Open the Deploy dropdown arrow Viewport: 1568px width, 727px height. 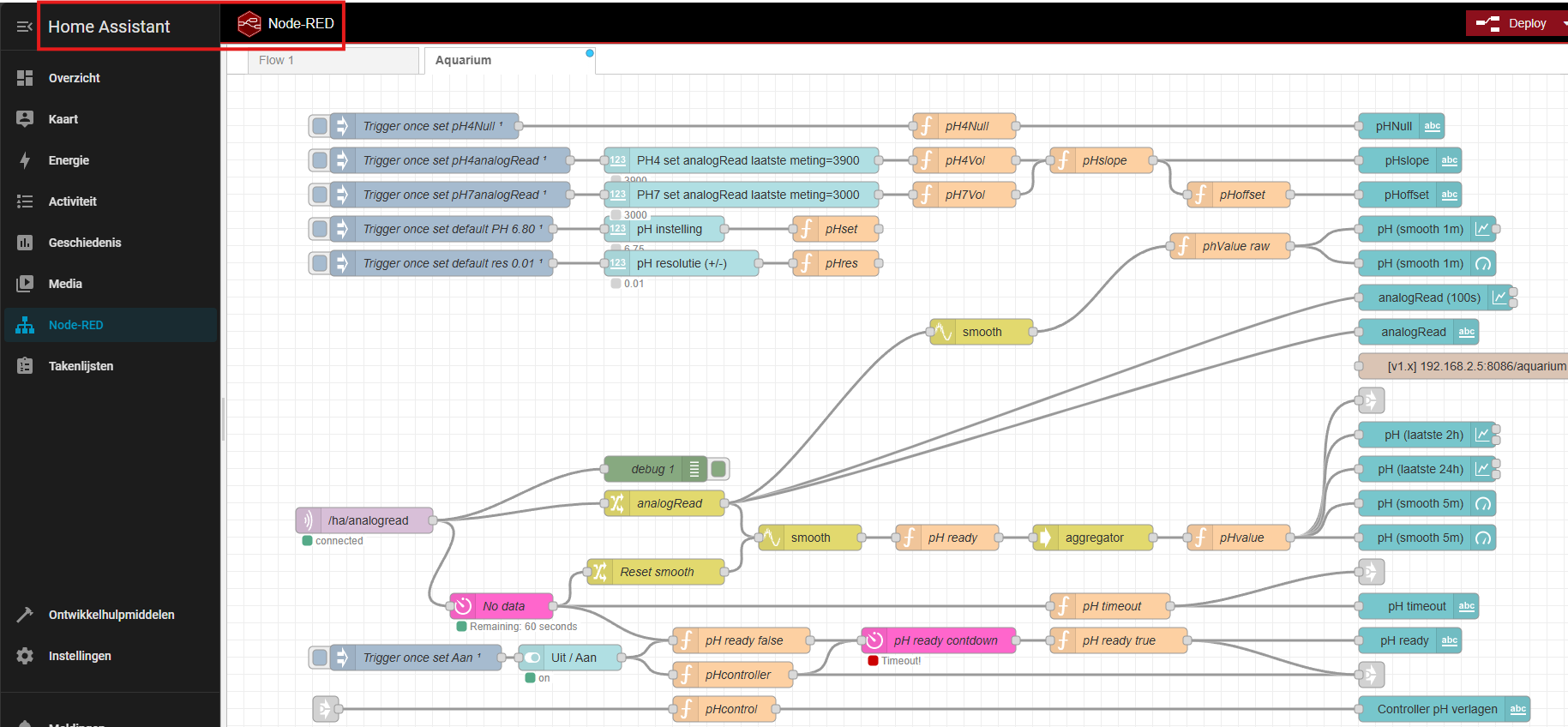(x=1564, y=23)
